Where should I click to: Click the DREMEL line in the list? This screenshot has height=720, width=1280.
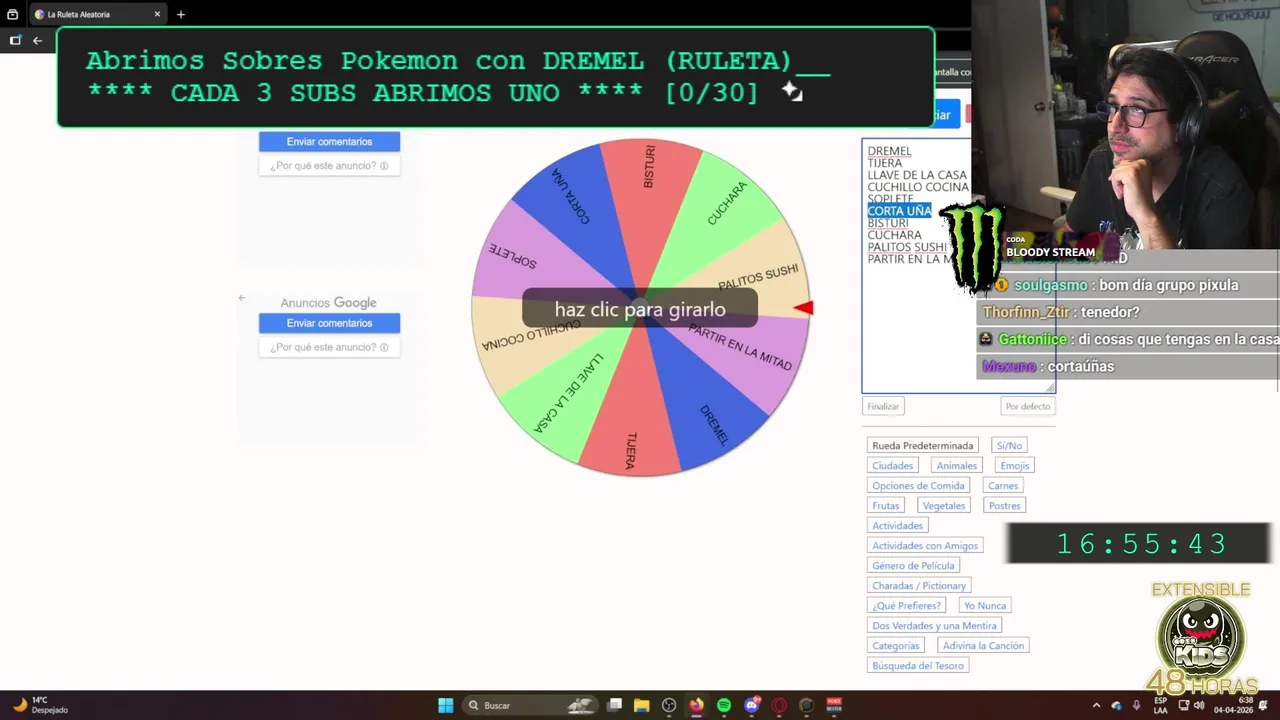[x=889, y=151]
